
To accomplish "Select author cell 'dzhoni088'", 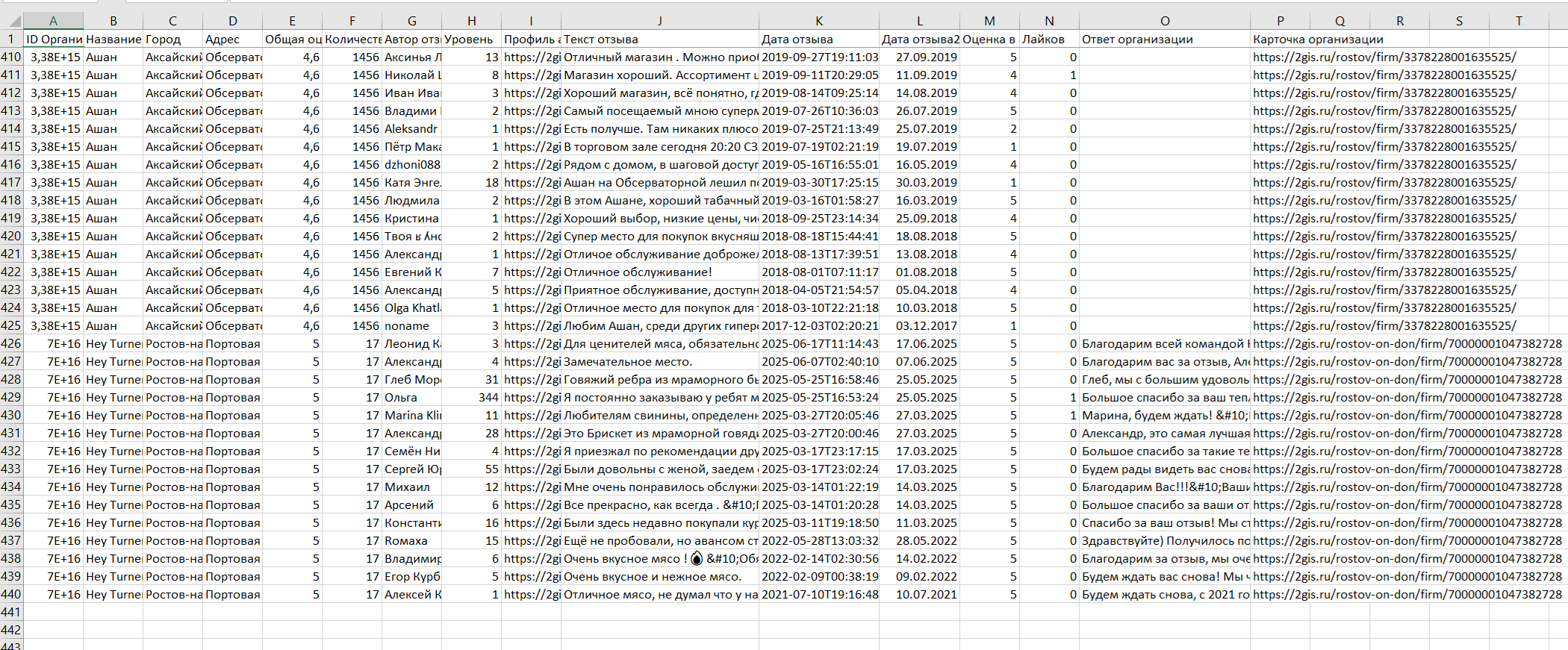I will coord(411,164).
